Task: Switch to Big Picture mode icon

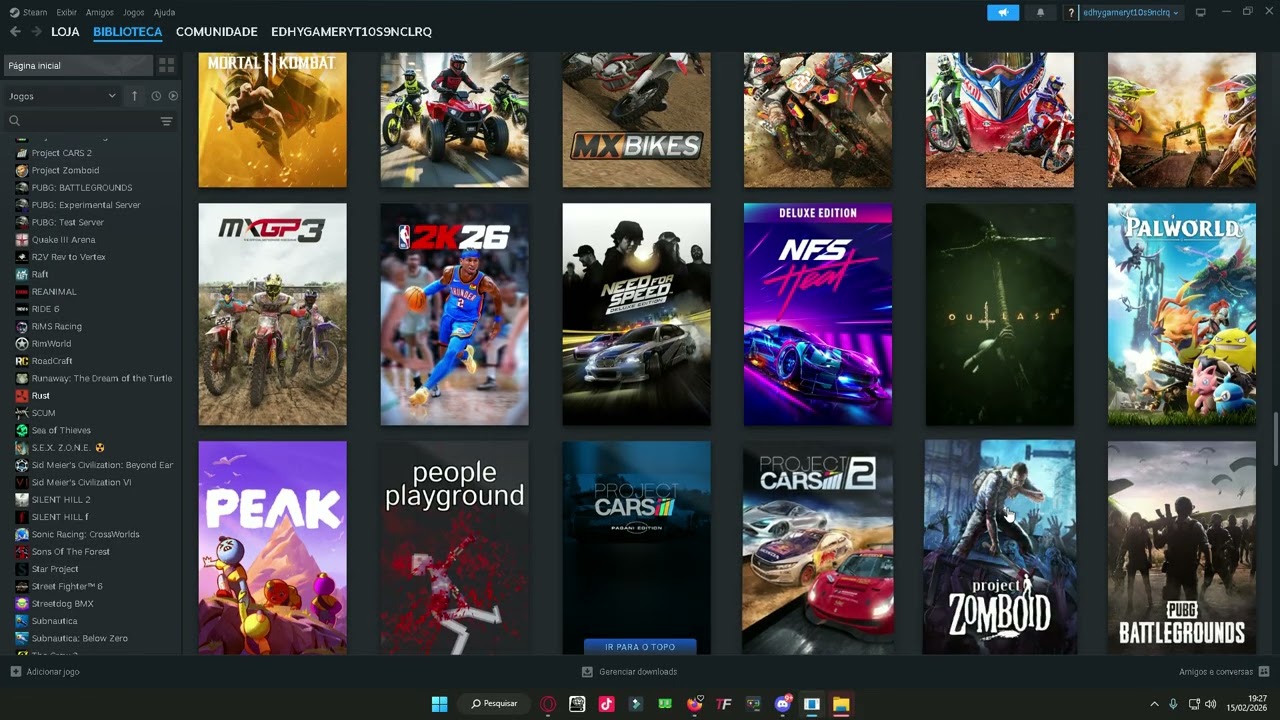Action: 1201,12
